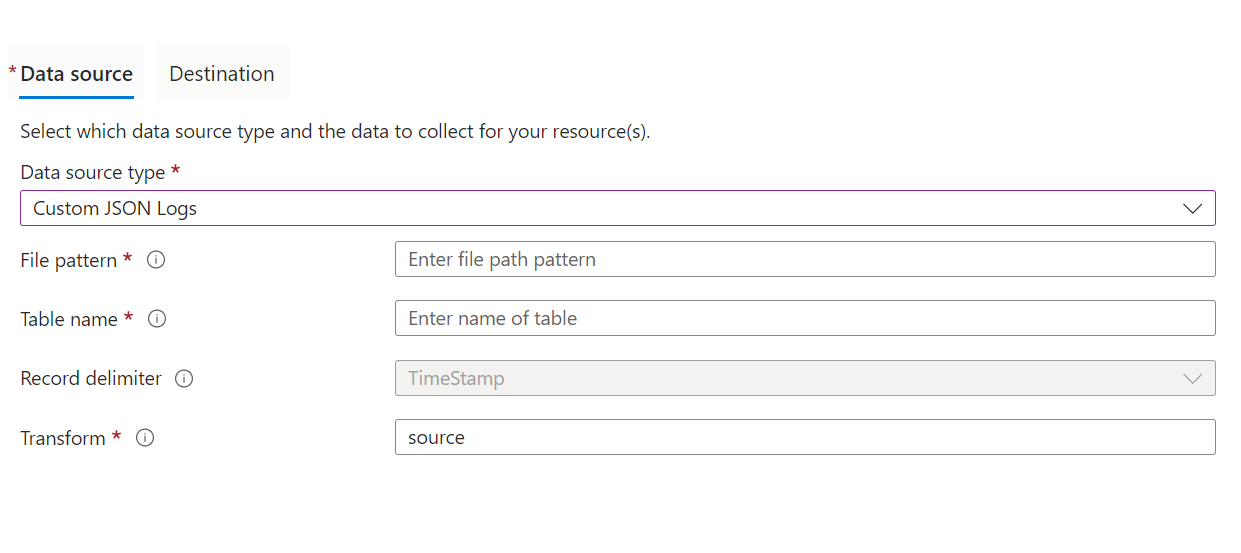Show info for Table name
This screenshot has width=1241, height=553.
pos(157,319)
